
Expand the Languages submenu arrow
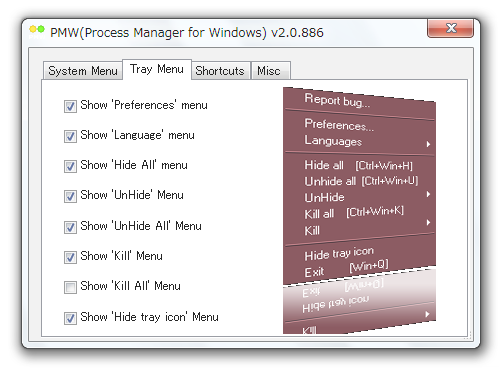coord(428,144)
